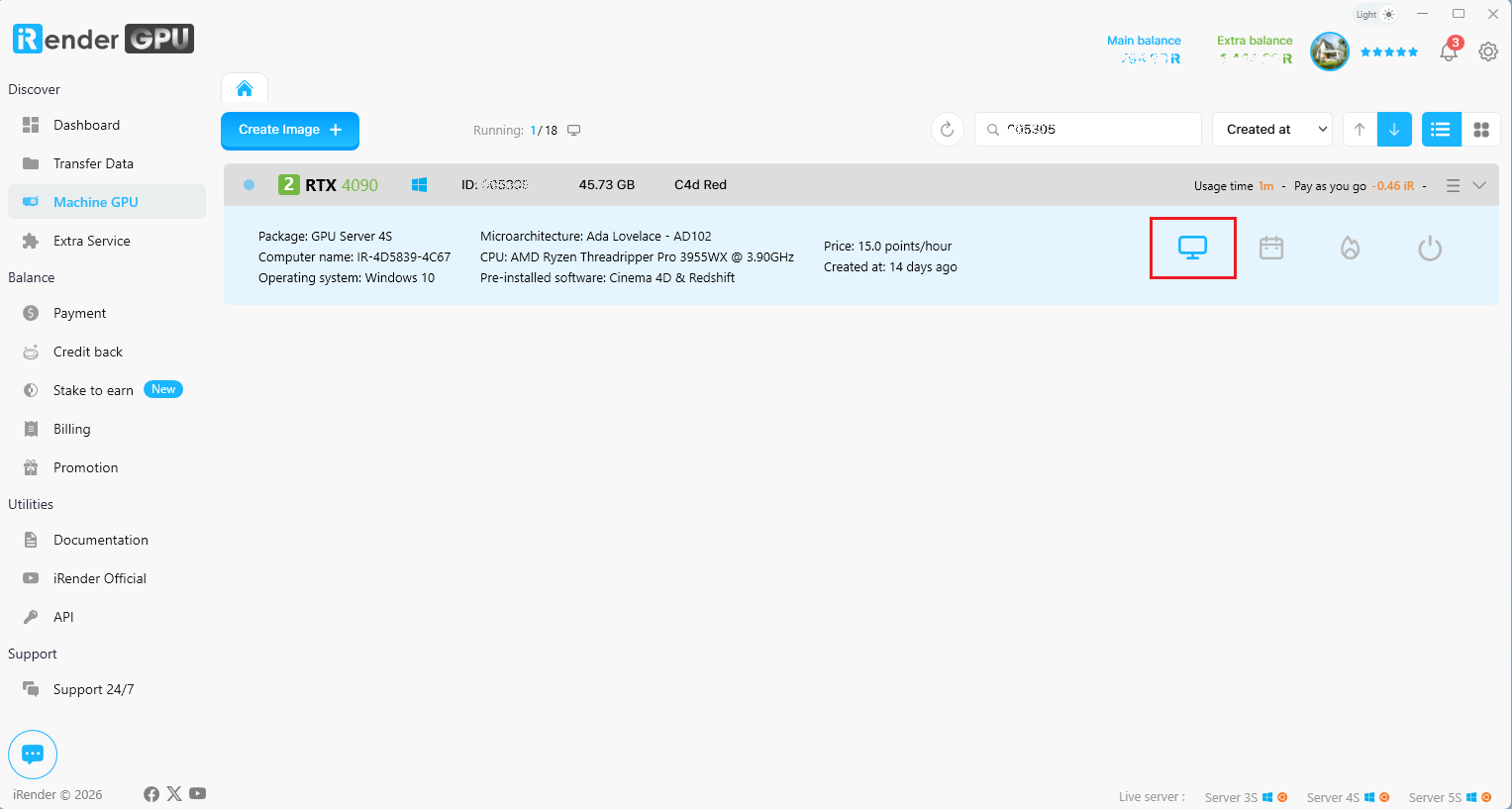Screen dimensions: 1512x809
Task: Open Stake to earn page
Action: point(107,390)
